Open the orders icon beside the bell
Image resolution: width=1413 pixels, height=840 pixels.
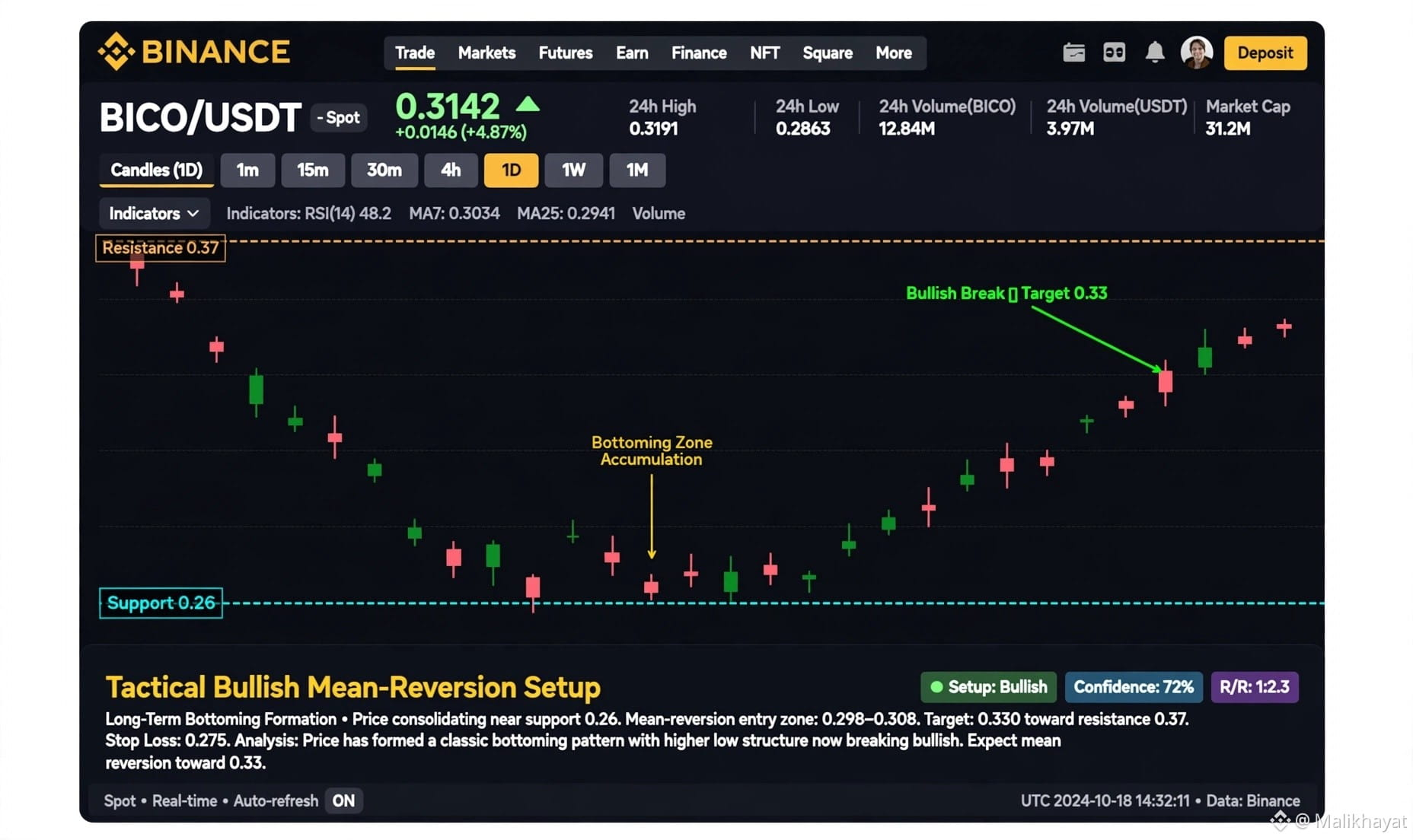(1114, 52)
